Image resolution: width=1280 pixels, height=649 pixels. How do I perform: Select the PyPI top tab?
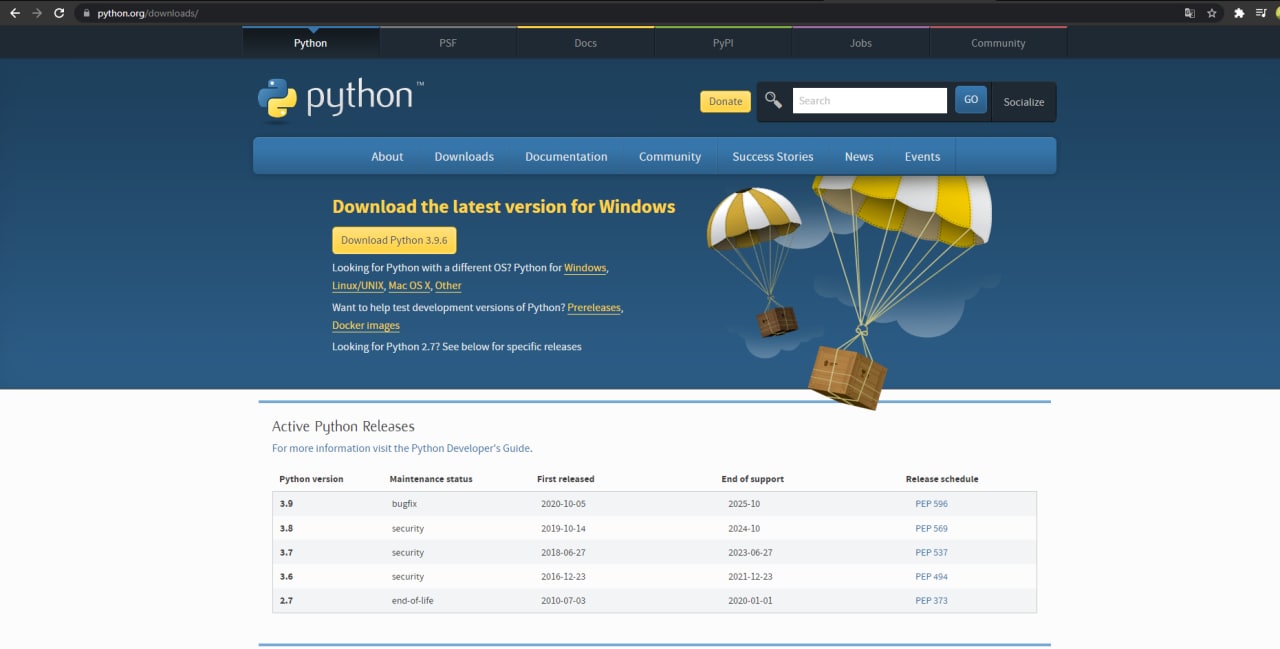(723, 43)
